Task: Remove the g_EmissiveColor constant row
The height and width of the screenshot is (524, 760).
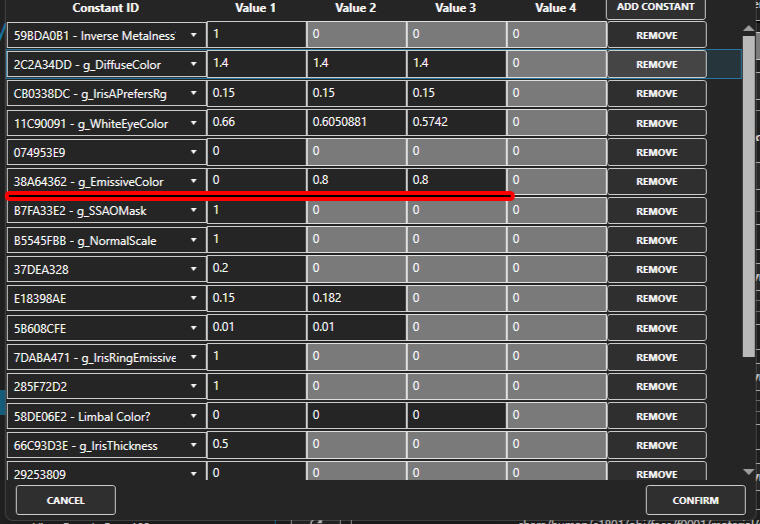Action: point(656,182)
